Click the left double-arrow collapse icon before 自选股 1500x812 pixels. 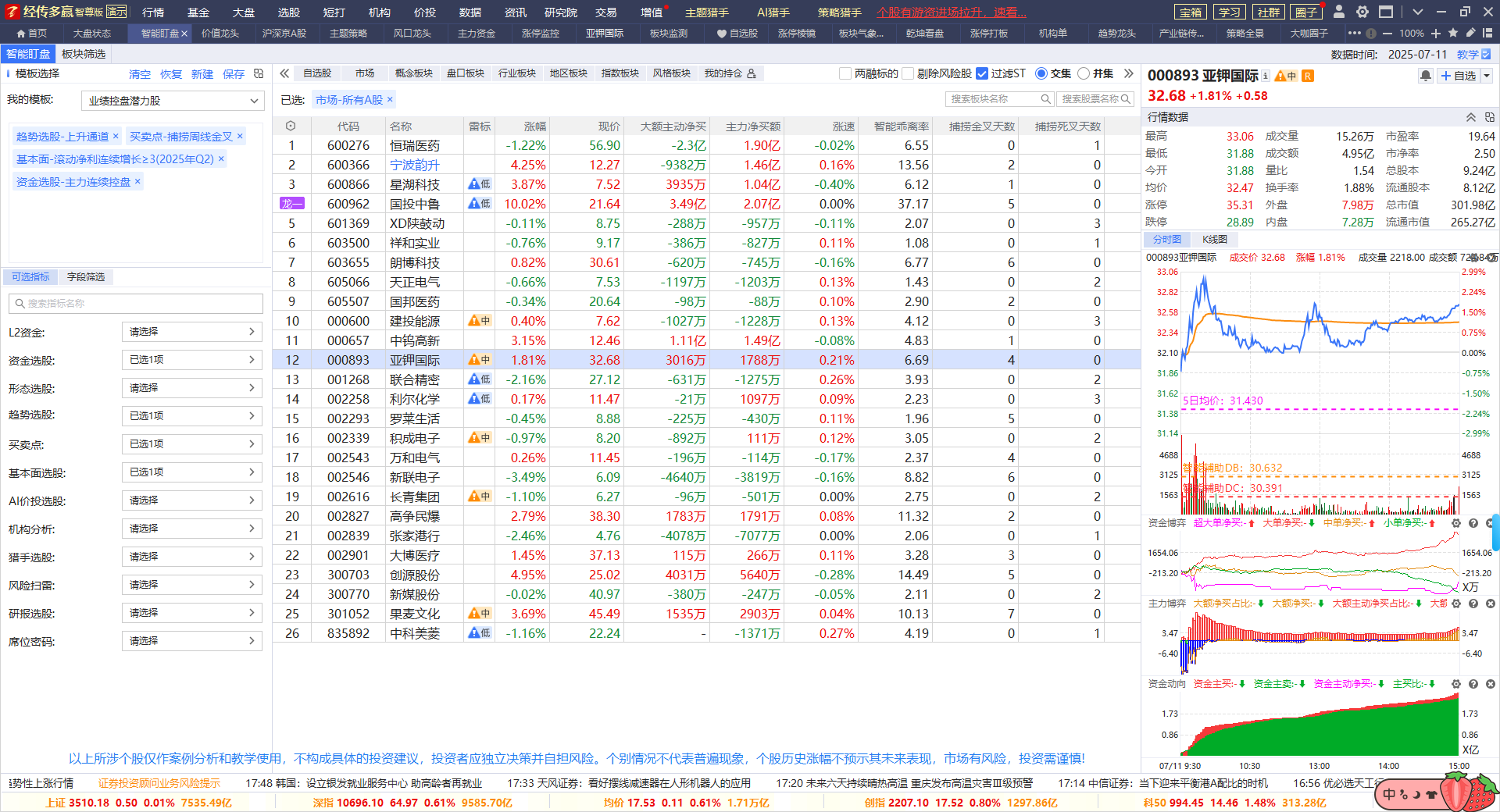[285, 73]
